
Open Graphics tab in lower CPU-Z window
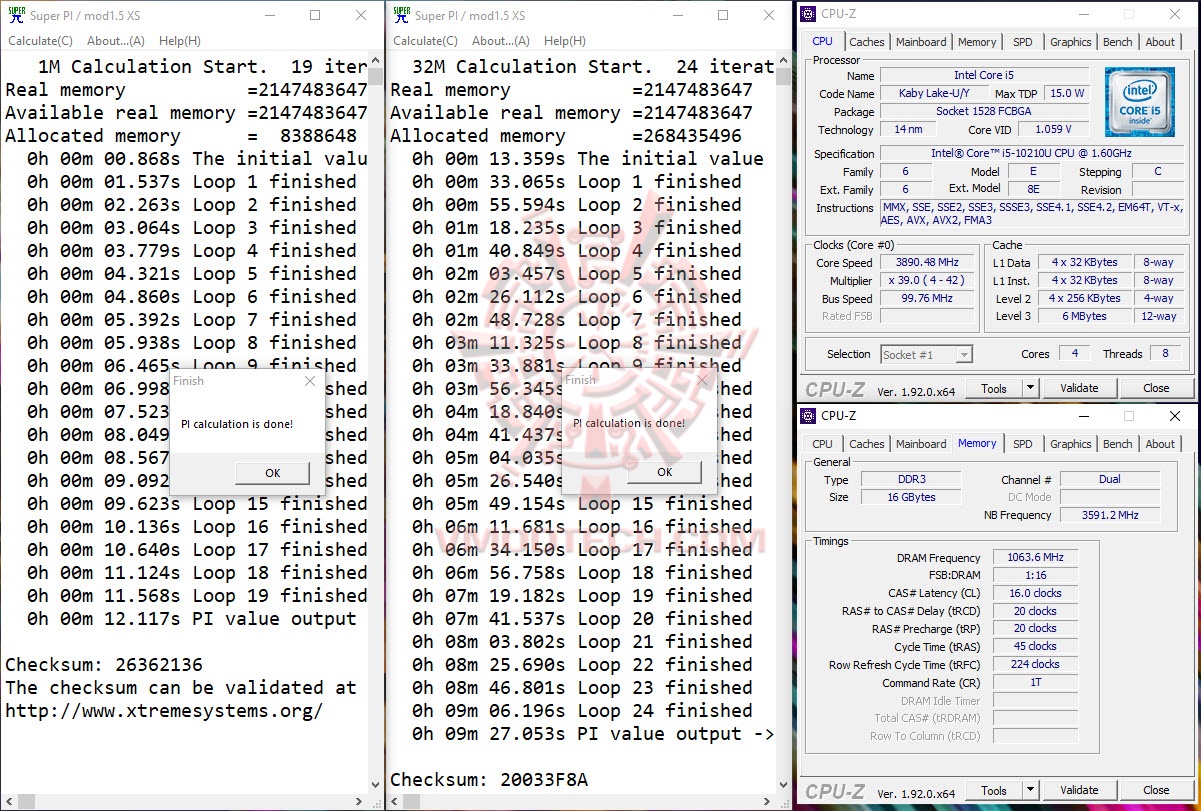coord(1070,444)
